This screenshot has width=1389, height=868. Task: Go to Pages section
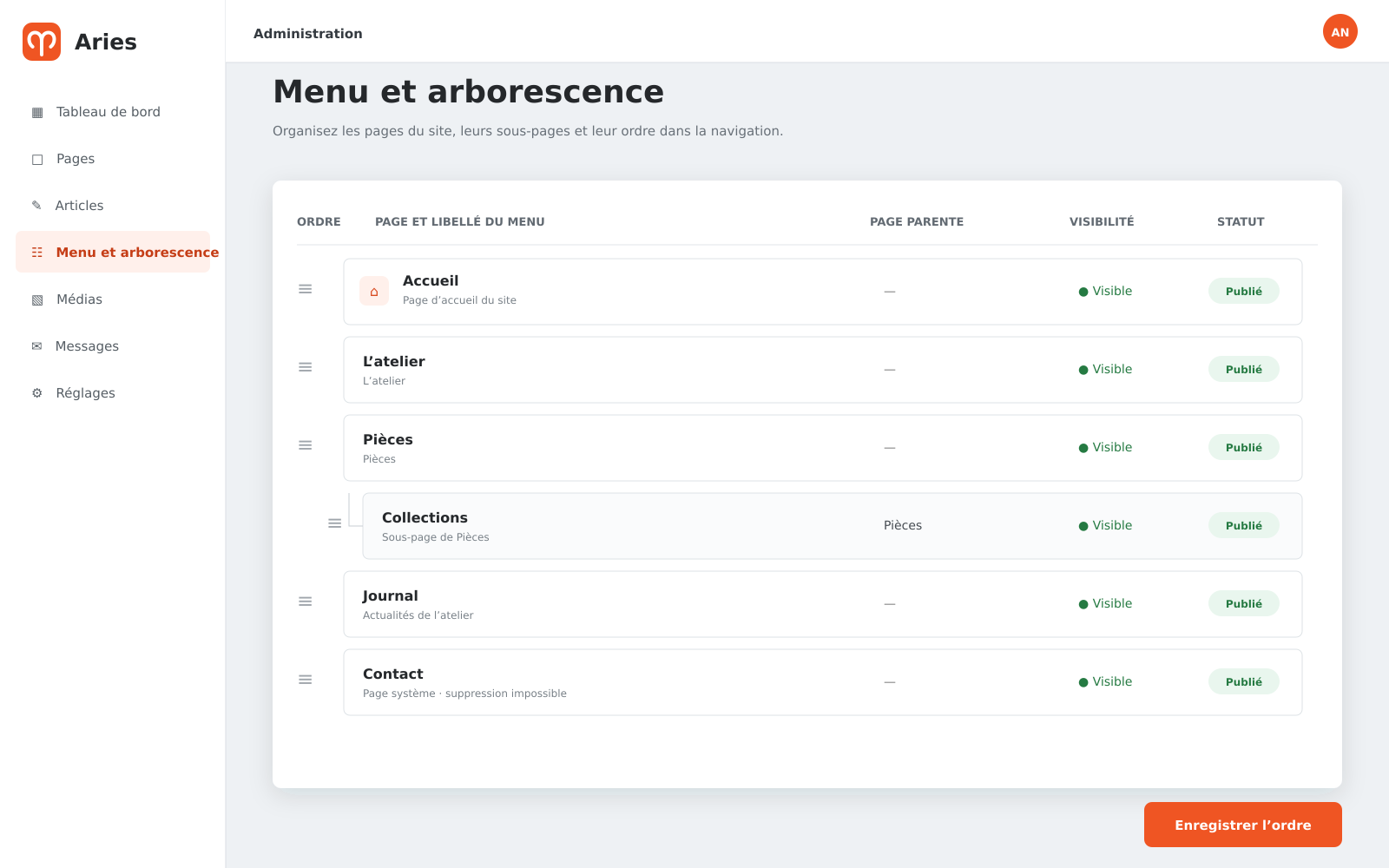point(113,159)
